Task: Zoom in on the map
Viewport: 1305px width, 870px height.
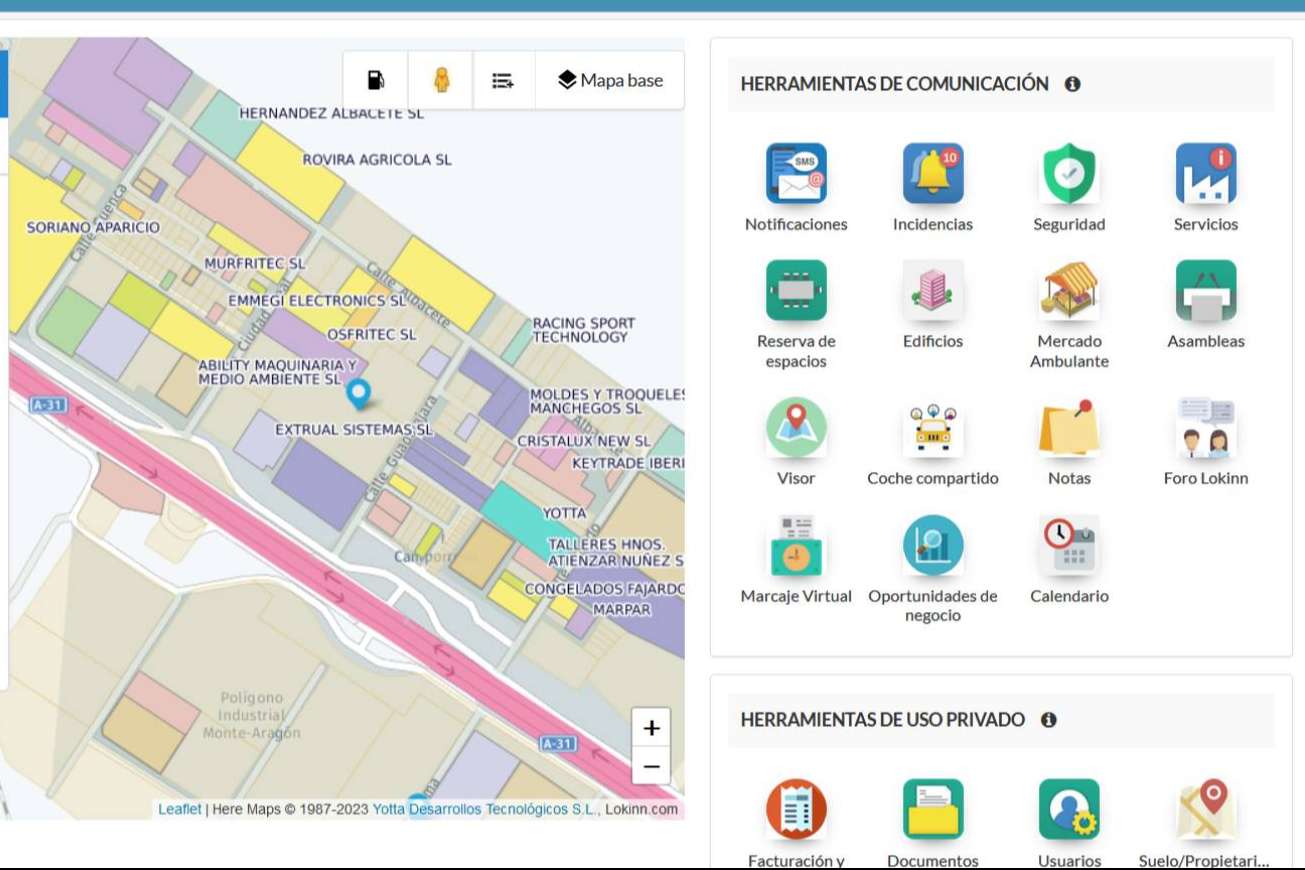Action: pos(651,728)
